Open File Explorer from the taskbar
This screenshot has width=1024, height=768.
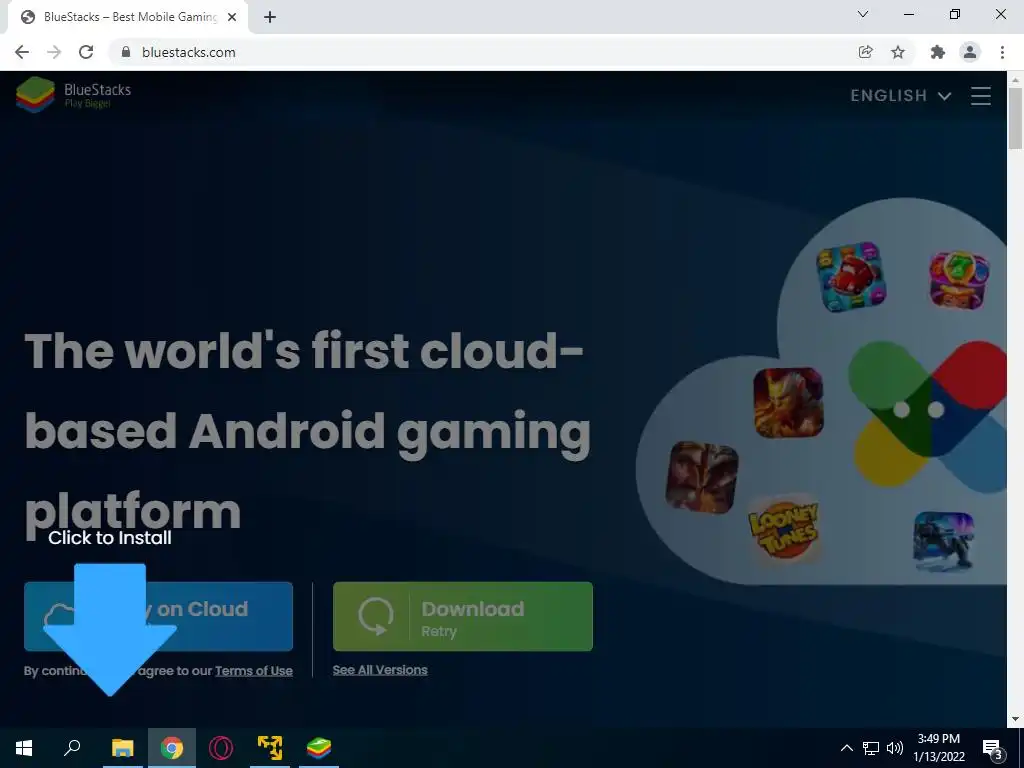coord(122,748)
